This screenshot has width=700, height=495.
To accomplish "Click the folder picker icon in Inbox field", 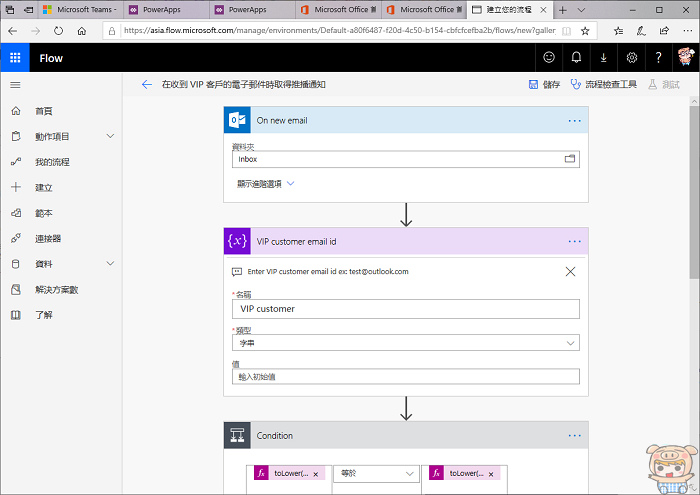I will pos(570,159).
